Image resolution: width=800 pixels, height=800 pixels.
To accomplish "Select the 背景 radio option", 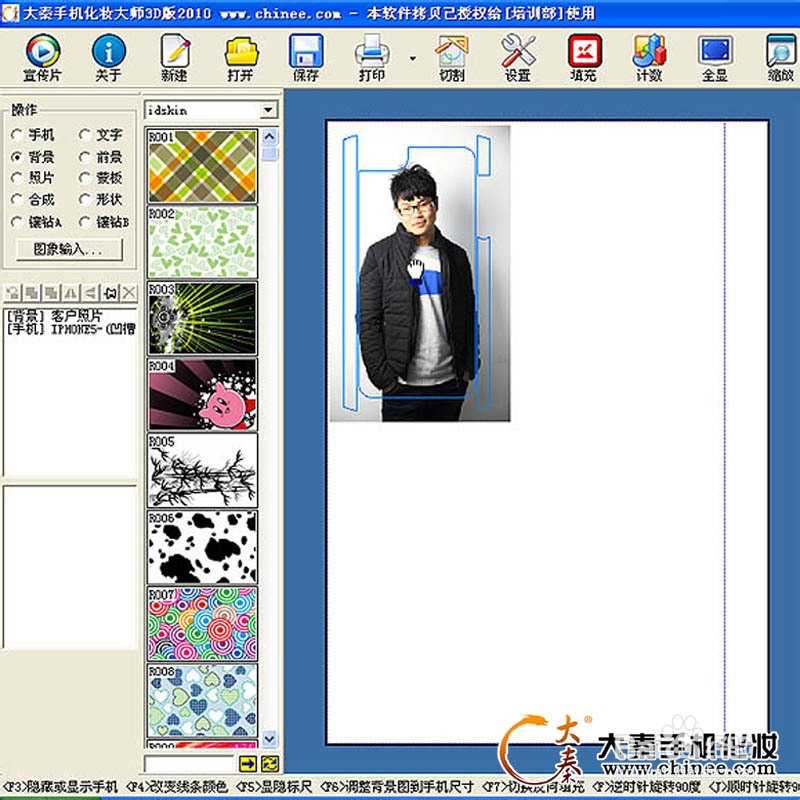I will tap(32, 157).
